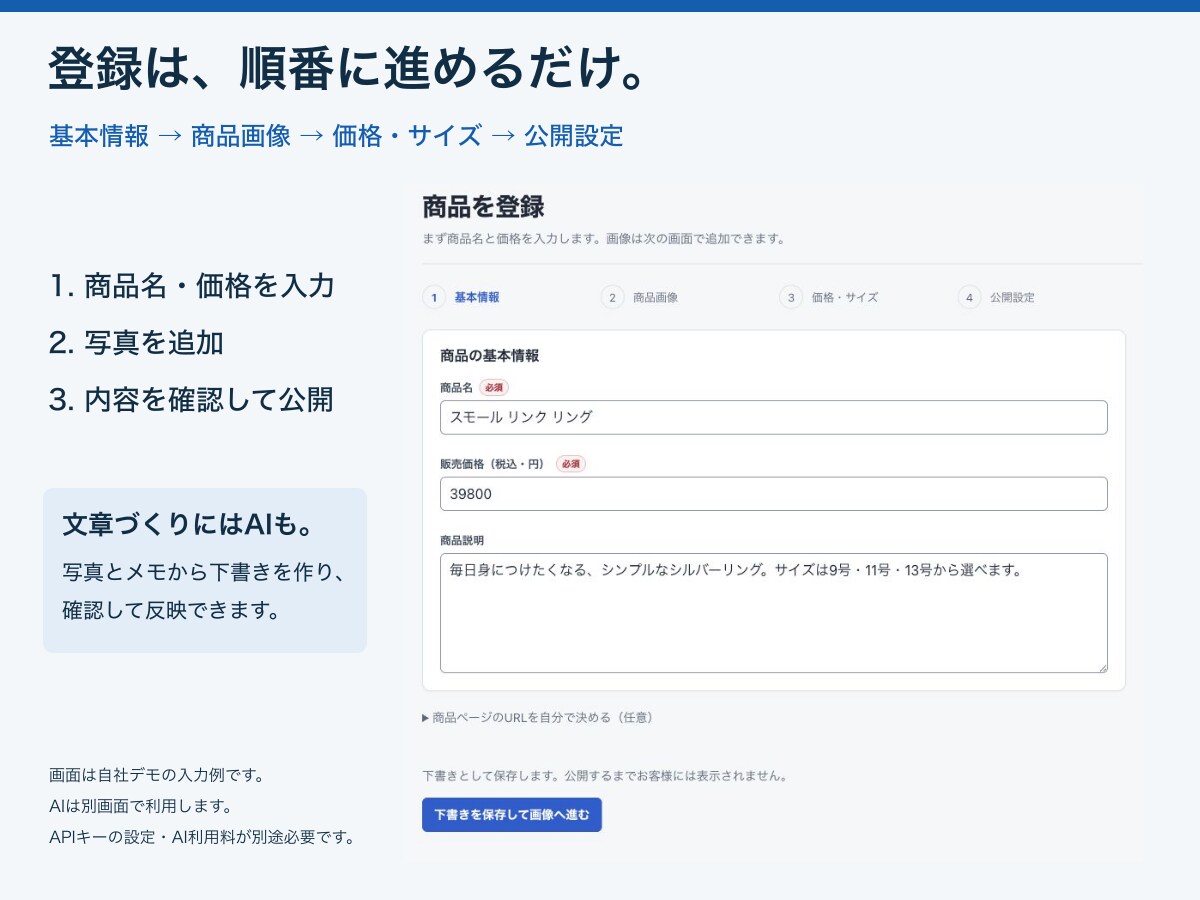Screen dimensions: 1200x900
Task: Click note 画面は自社デモの入力例です。
Action: click(156, 775)
